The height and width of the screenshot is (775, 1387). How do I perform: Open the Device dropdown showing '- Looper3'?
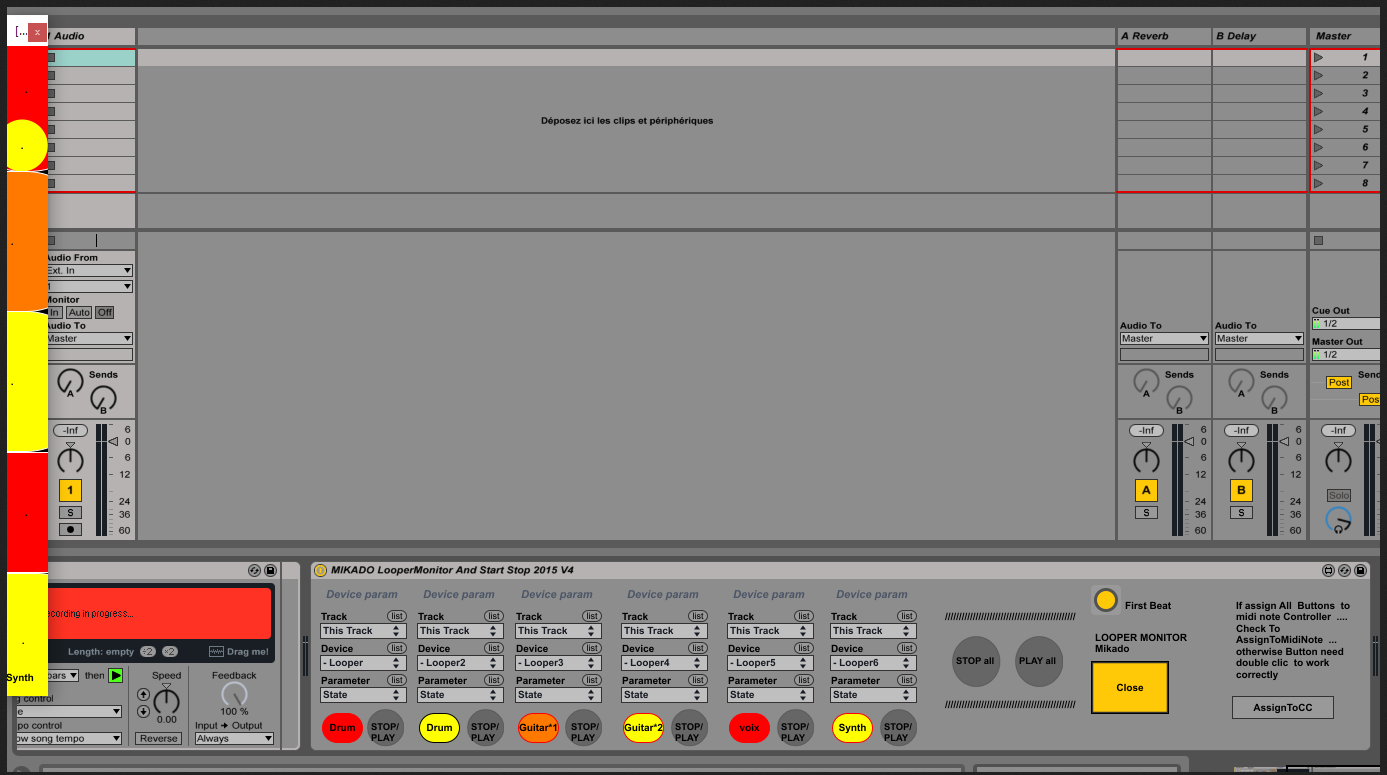557,663
